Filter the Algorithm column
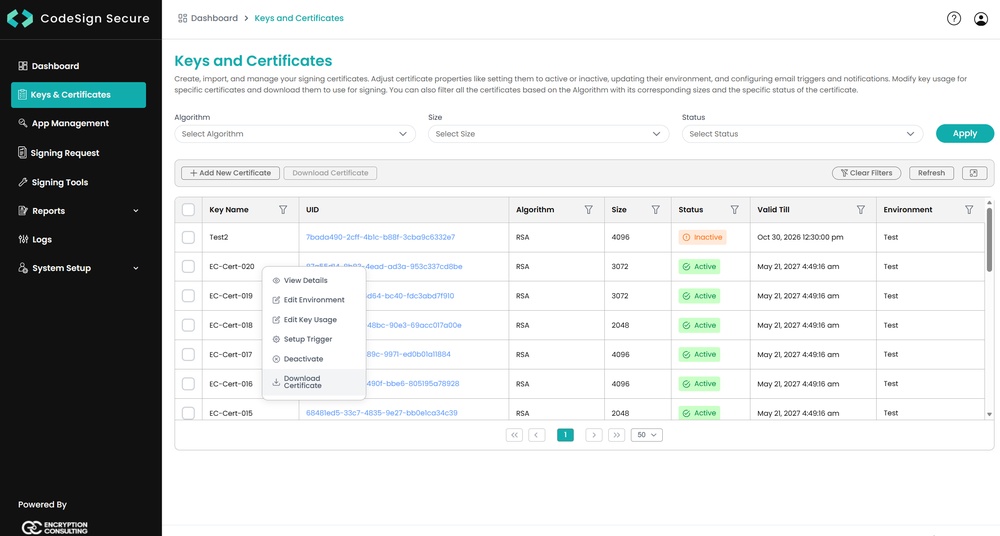 tap(589, 210)
